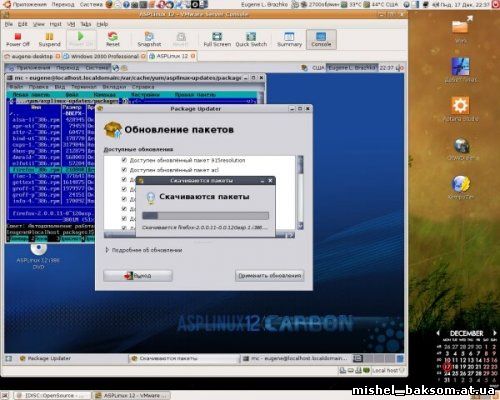Uncheck the acl package update
Image resolution: width=500 pixels, height=400 pixels.
coord(124,170)
